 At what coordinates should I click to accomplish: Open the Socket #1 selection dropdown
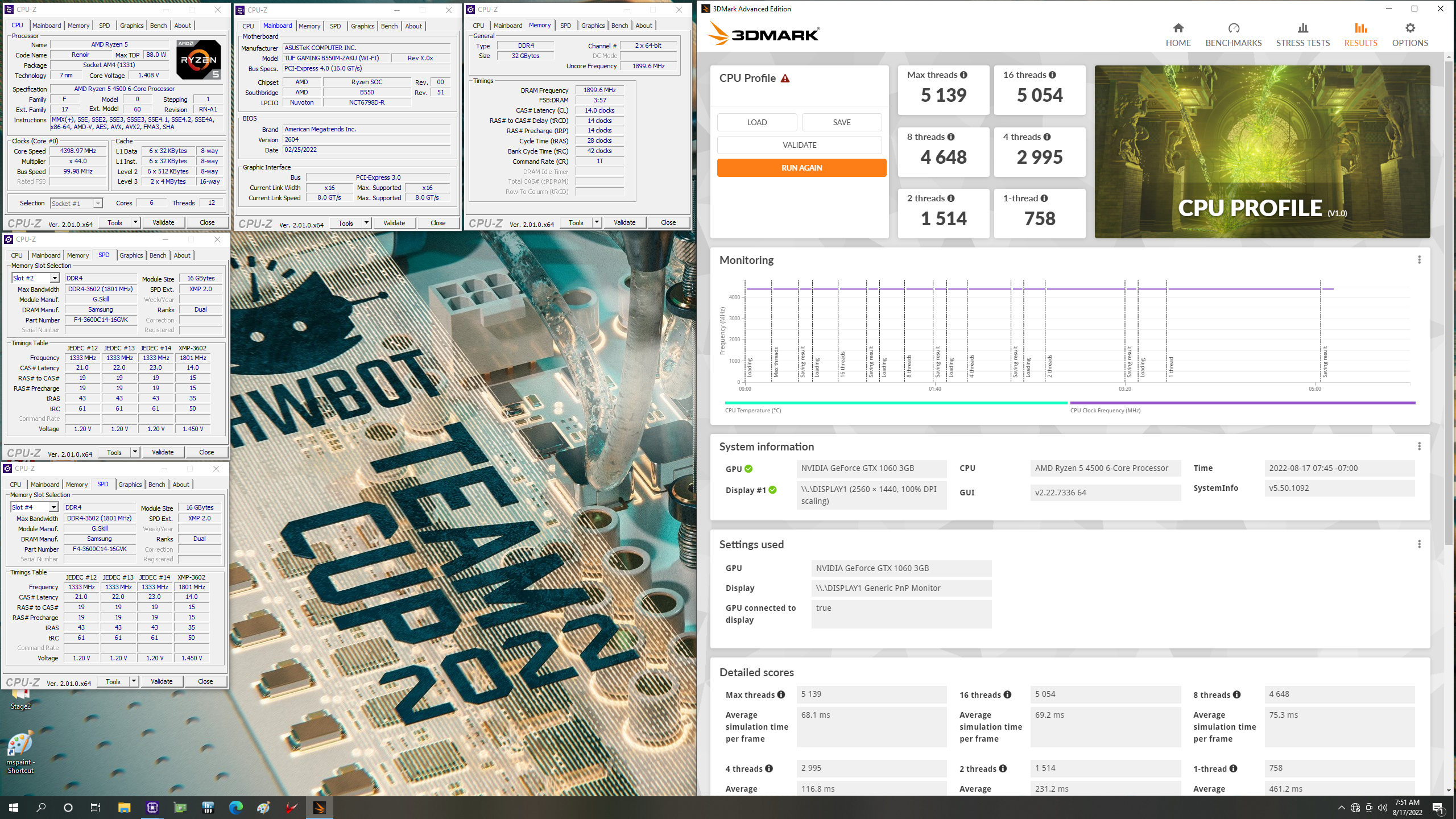pos(76,203)
